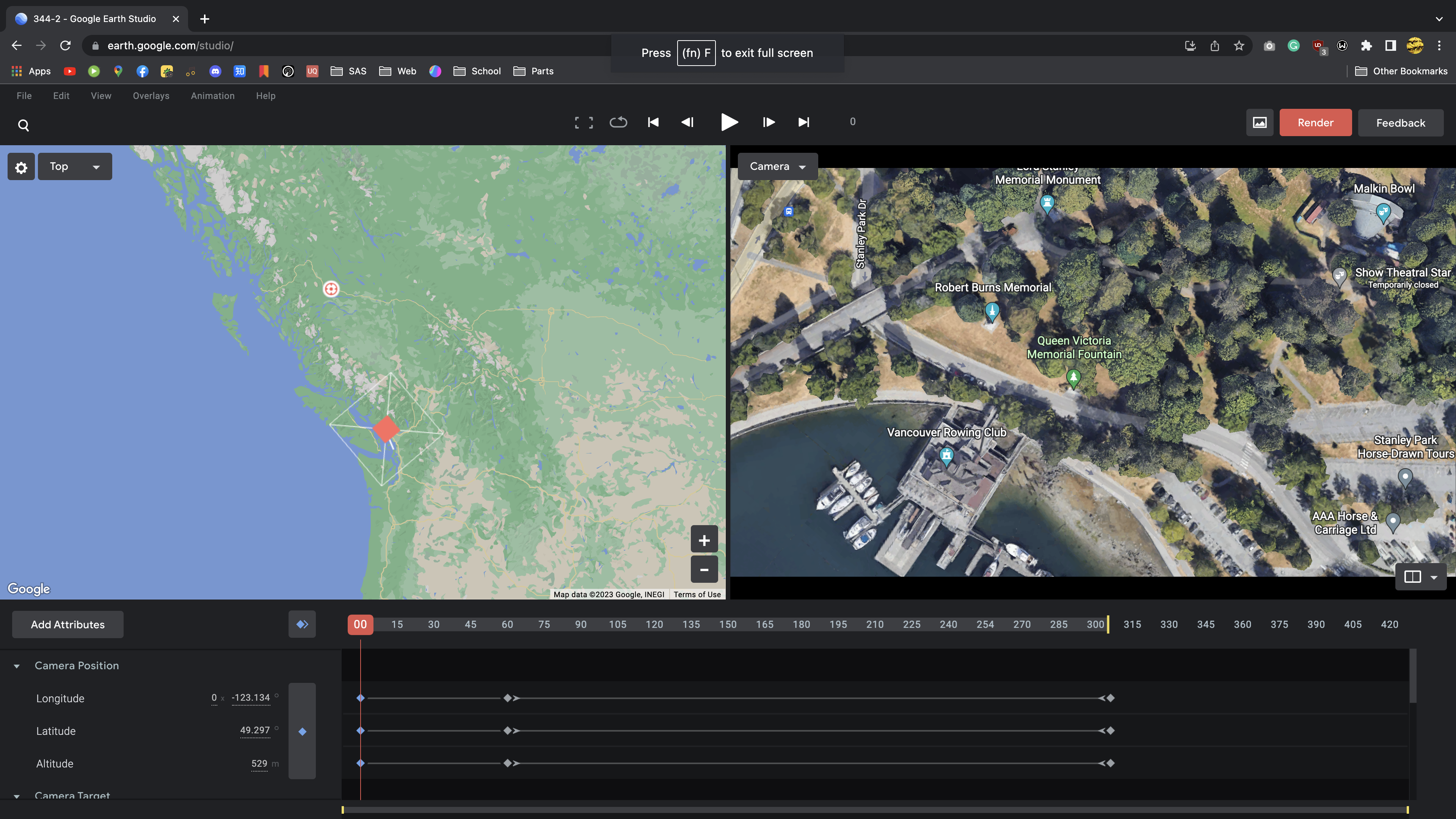Click the red camera position diamond
1456x819 pixels.
(387, 429)
